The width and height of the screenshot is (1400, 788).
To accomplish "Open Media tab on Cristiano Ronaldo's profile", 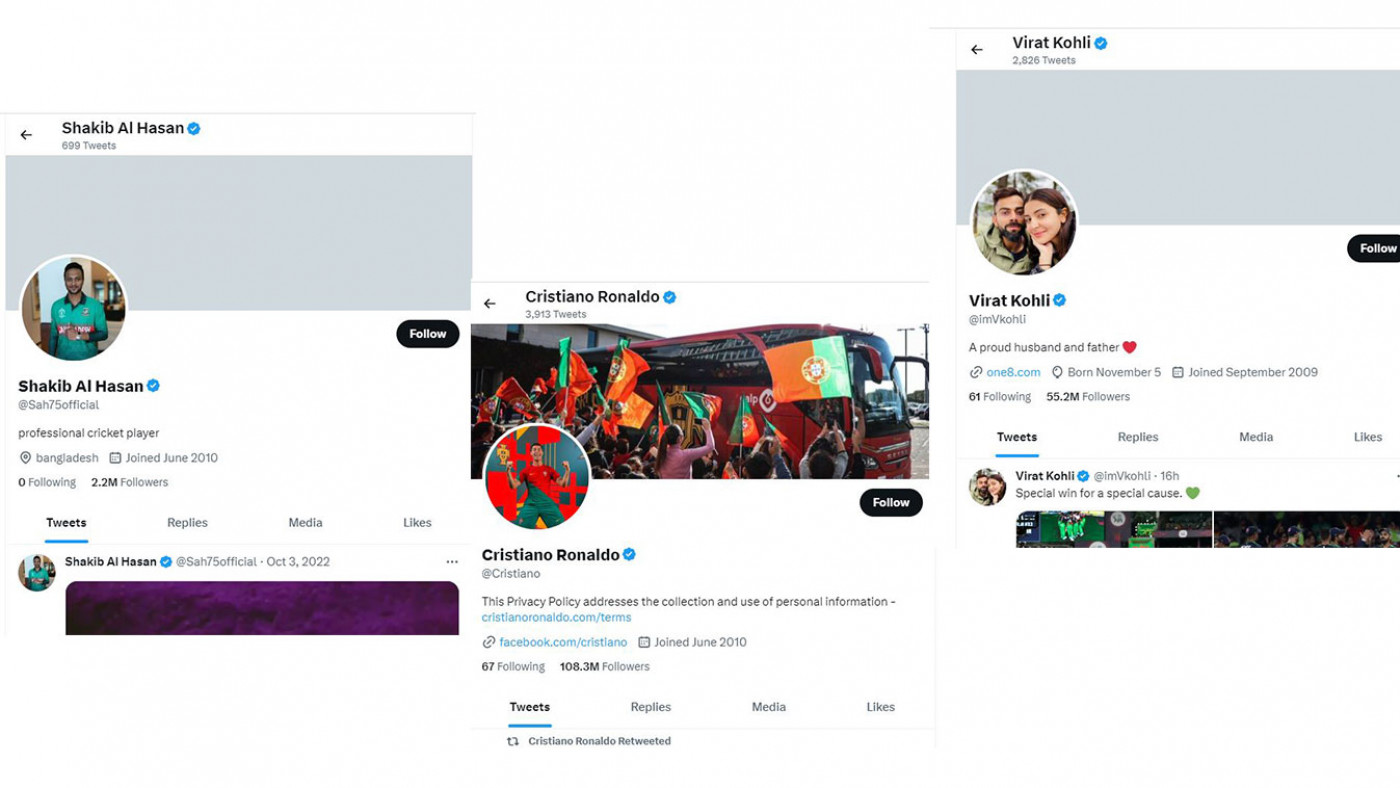I will pyautogui.click(x=769, y=707).
